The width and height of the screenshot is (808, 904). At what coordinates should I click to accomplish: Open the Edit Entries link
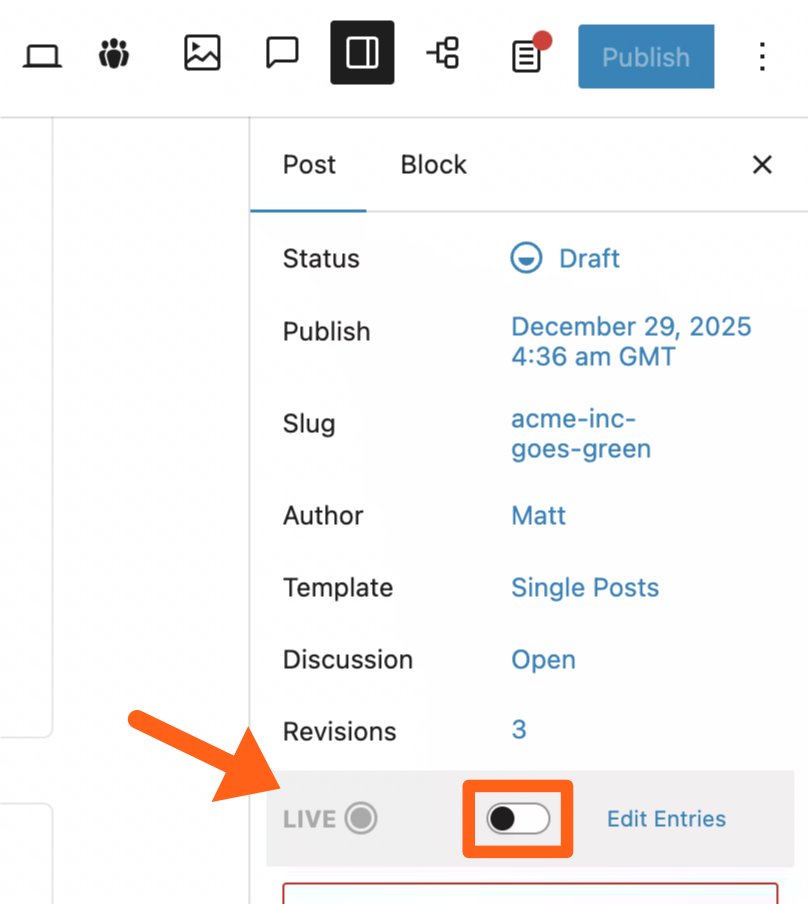tap(666, 819)
